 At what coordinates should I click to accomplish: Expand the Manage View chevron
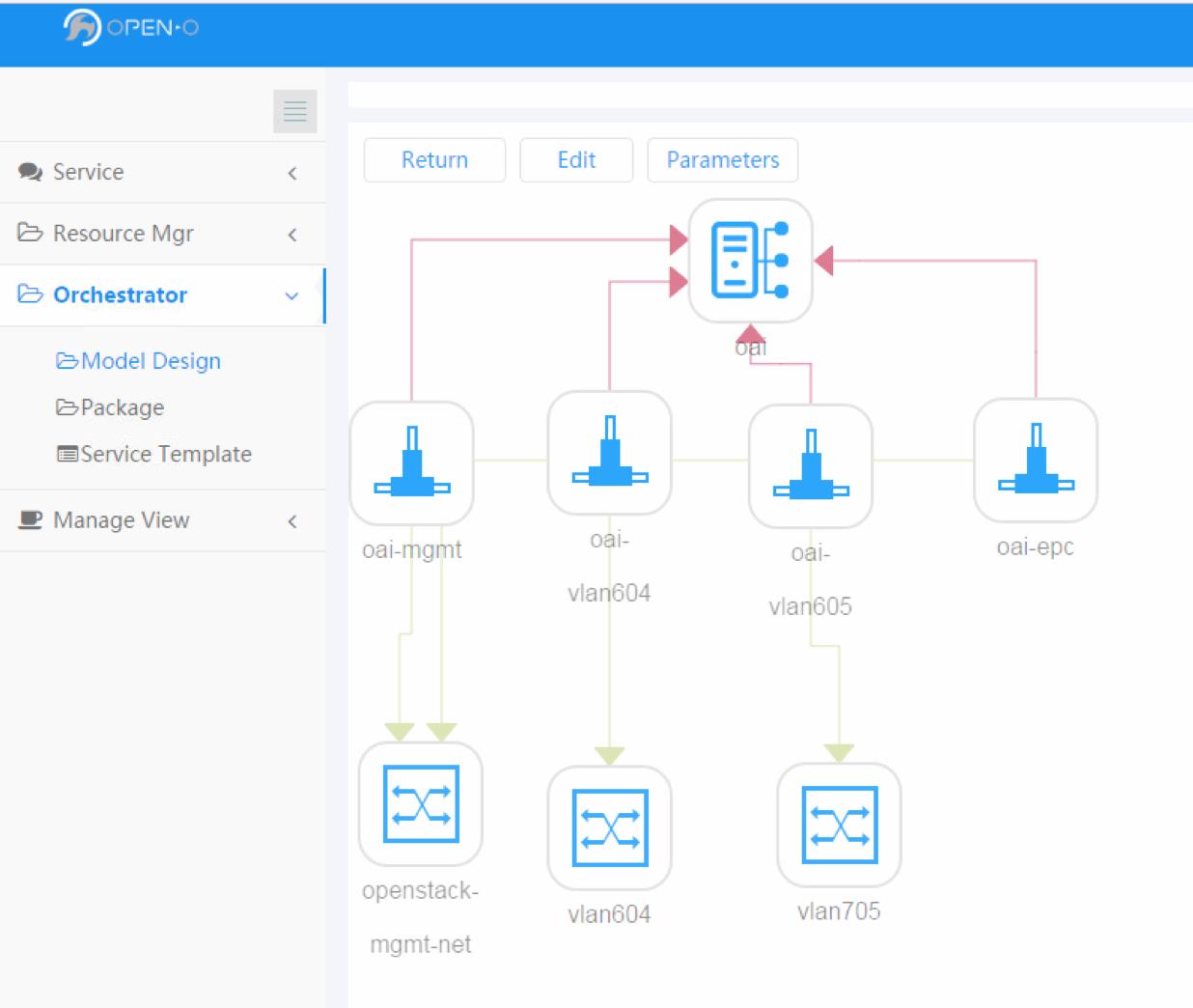[292, 521]
